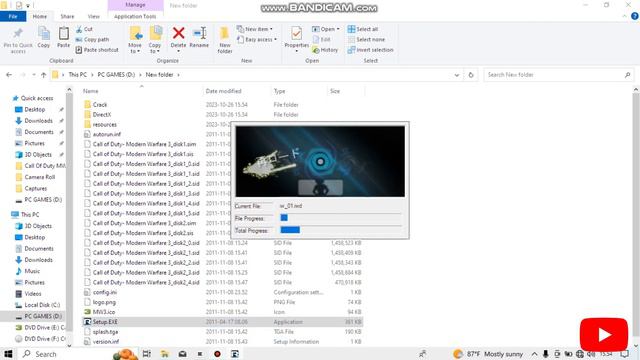Click the Copy ribbon icon
640x360 pixels.
[x=44, y=33]
